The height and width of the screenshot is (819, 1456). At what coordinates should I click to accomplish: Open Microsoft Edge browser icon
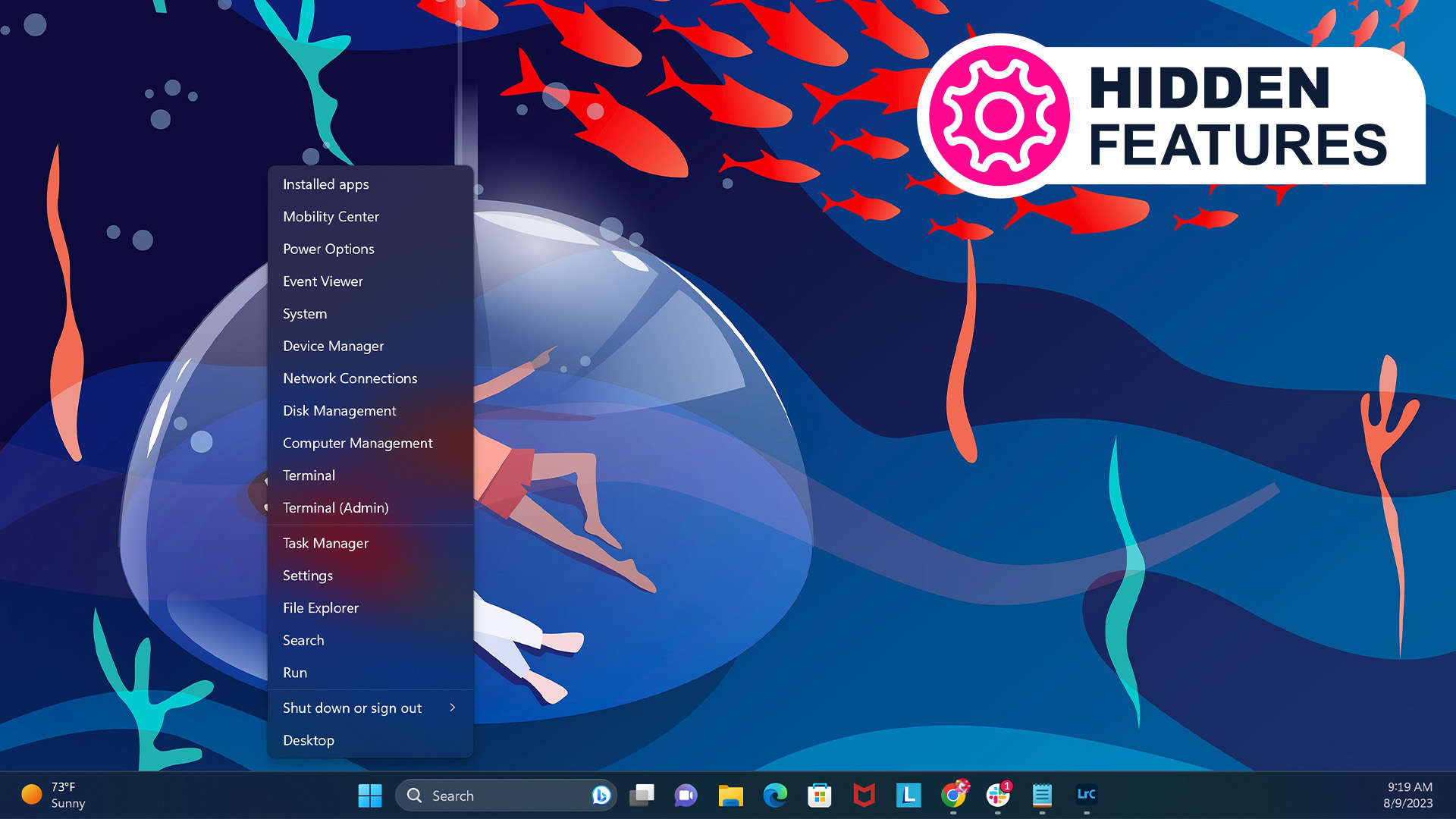click(776, 795)
